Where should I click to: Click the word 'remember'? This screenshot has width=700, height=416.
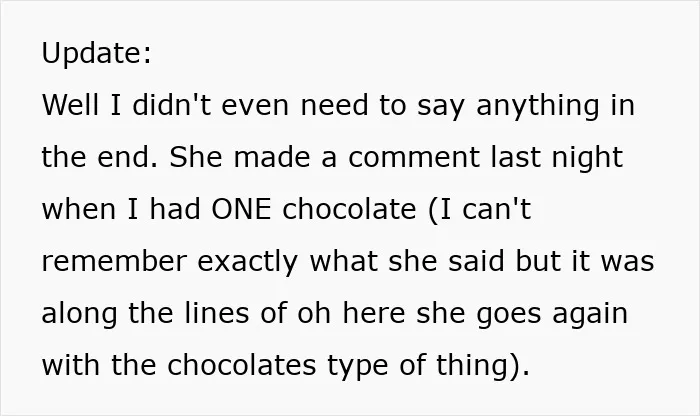[x=114, y=261]
